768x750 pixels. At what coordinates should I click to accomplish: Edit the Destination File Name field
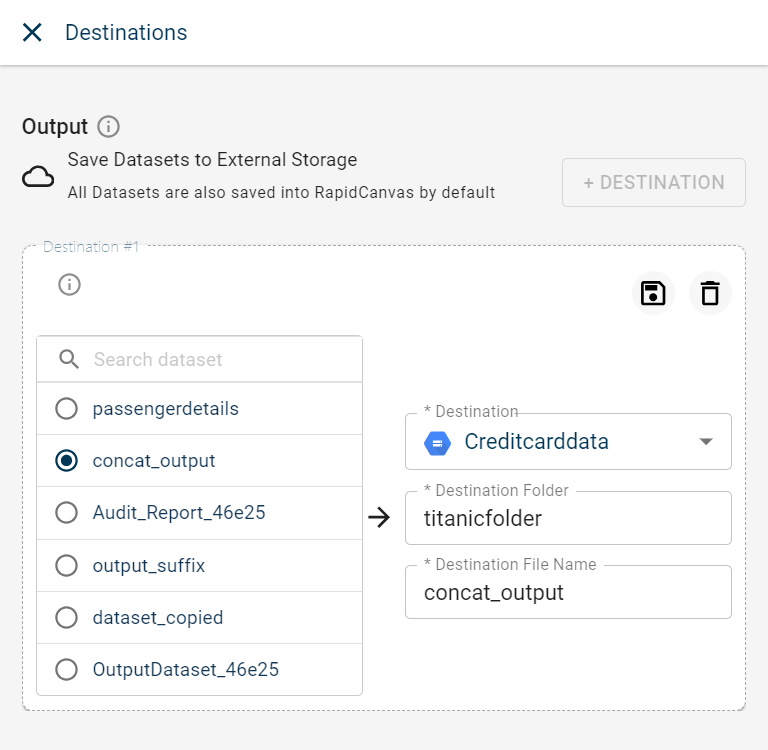point(568,593)
